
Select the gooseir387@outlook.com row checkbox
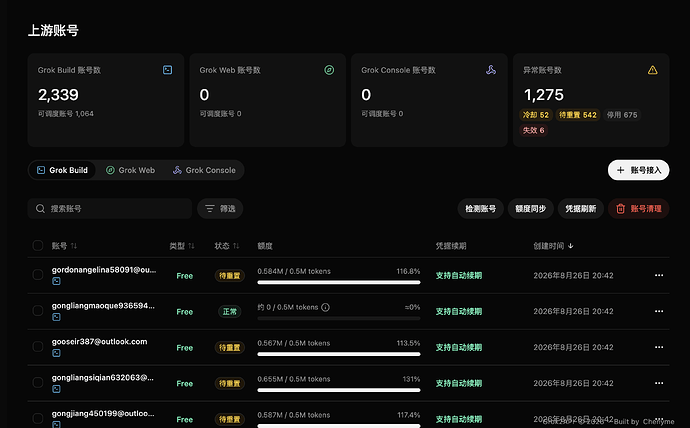(x=38, y=347)
